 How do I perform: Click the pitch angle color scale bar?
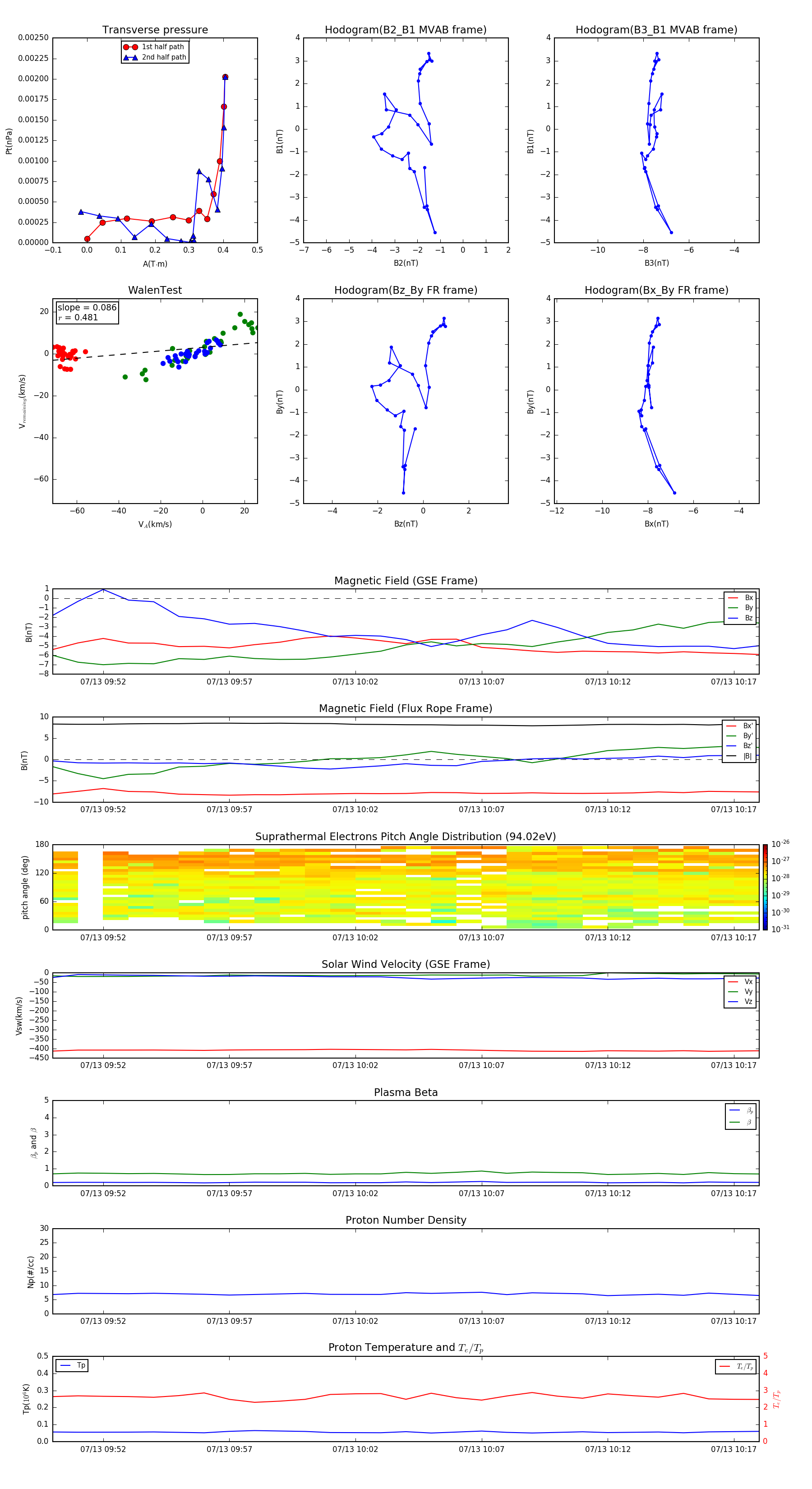coord(765,887)
